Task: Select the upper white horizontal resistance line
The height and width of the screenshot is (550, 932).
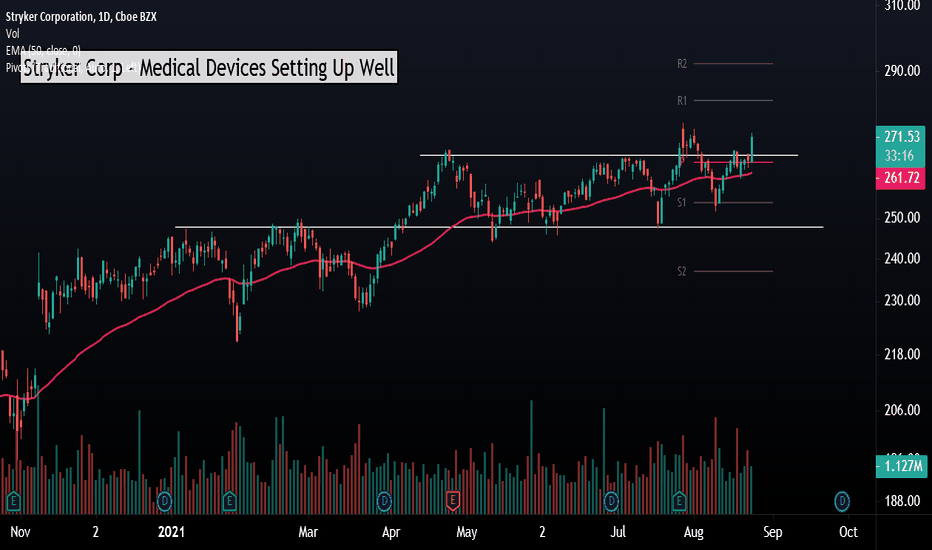Action: [x=609, y=155]
